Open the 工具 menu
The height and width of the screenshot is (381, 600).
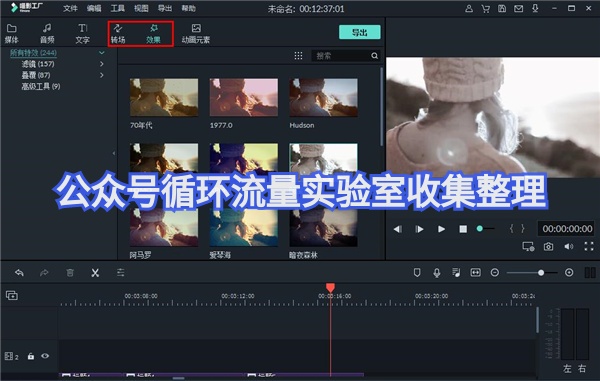[x=117, y=8]
